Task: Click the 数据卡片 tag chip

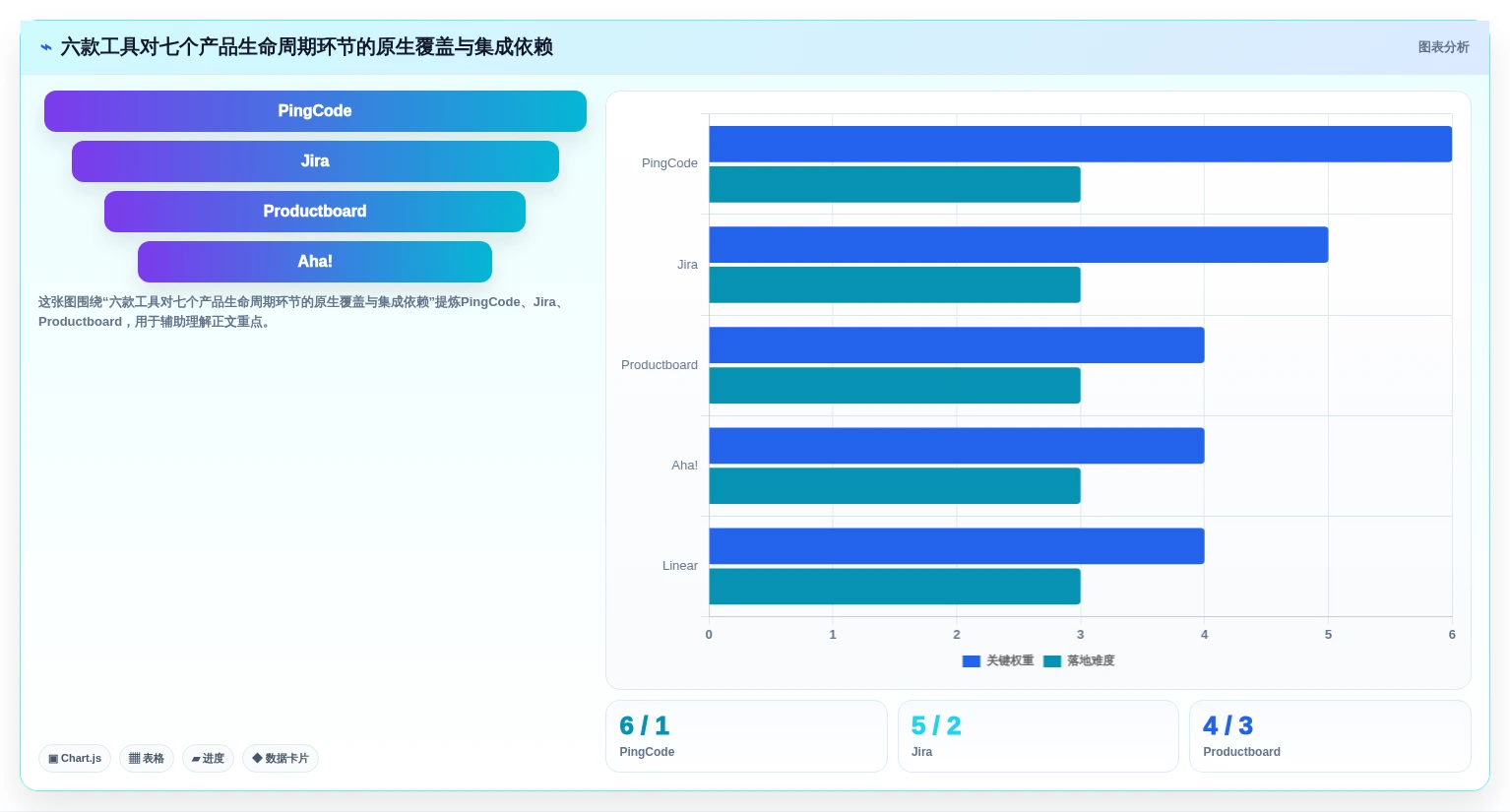Action: (x=281, y=759)
